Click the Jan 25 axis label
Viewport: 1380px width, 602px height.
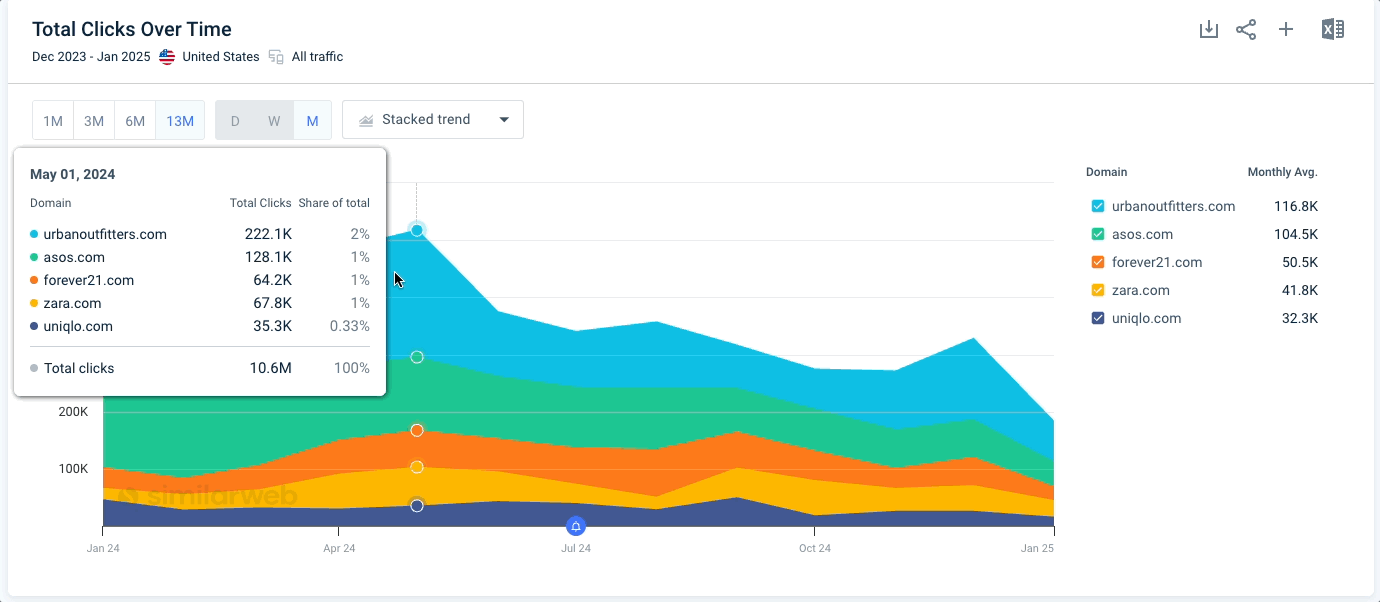pos(1037,548)
